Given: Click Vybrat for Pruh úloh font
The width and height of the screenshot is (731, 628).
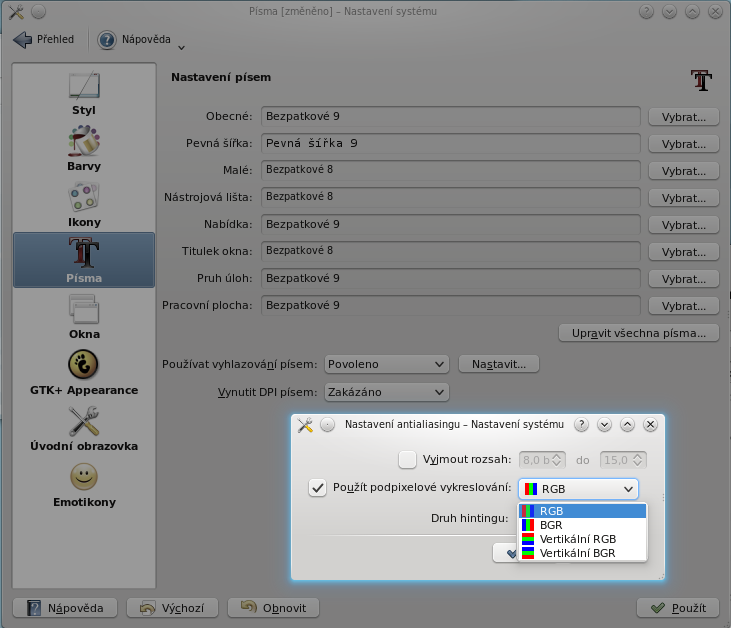Looking at the screenshot, I should coord(683,279).
